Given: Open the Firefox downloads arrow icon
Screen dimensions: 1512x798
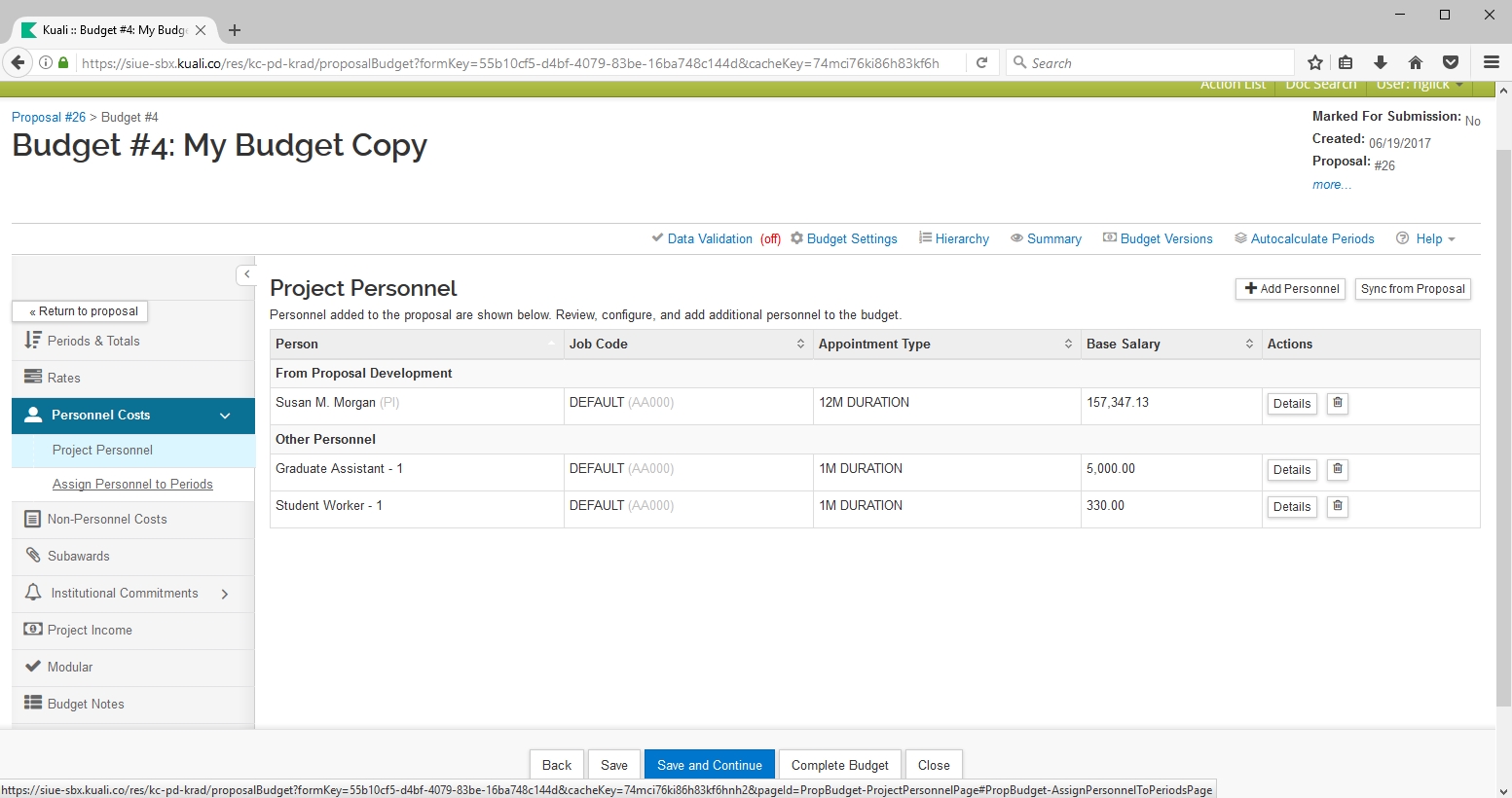Looking at the screenshot, I should pyautogui.click(x=1381, y=63).
